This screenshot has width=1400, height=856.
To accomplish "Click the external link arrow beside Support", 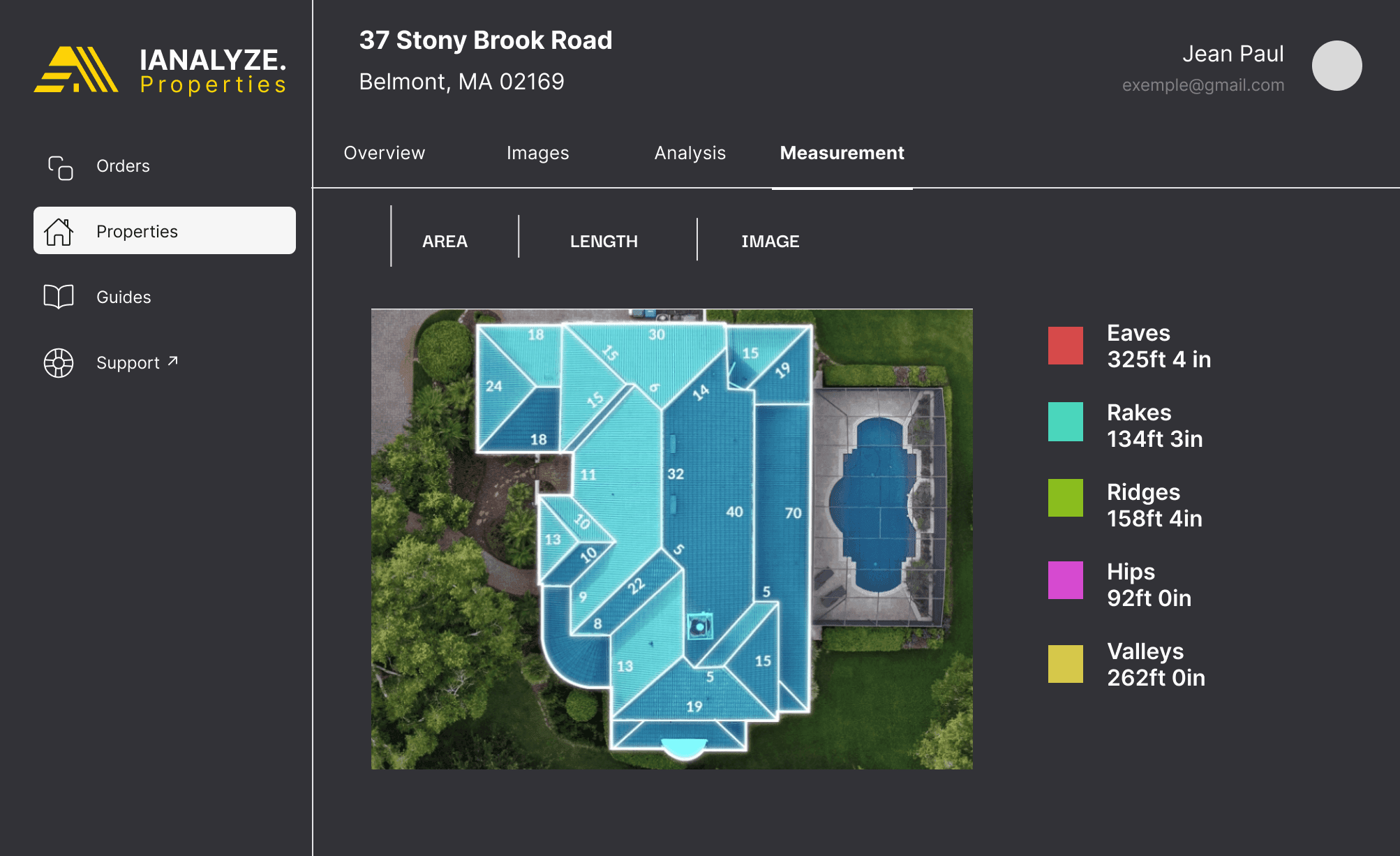I will pyautogui.click(x=173, y=361).
